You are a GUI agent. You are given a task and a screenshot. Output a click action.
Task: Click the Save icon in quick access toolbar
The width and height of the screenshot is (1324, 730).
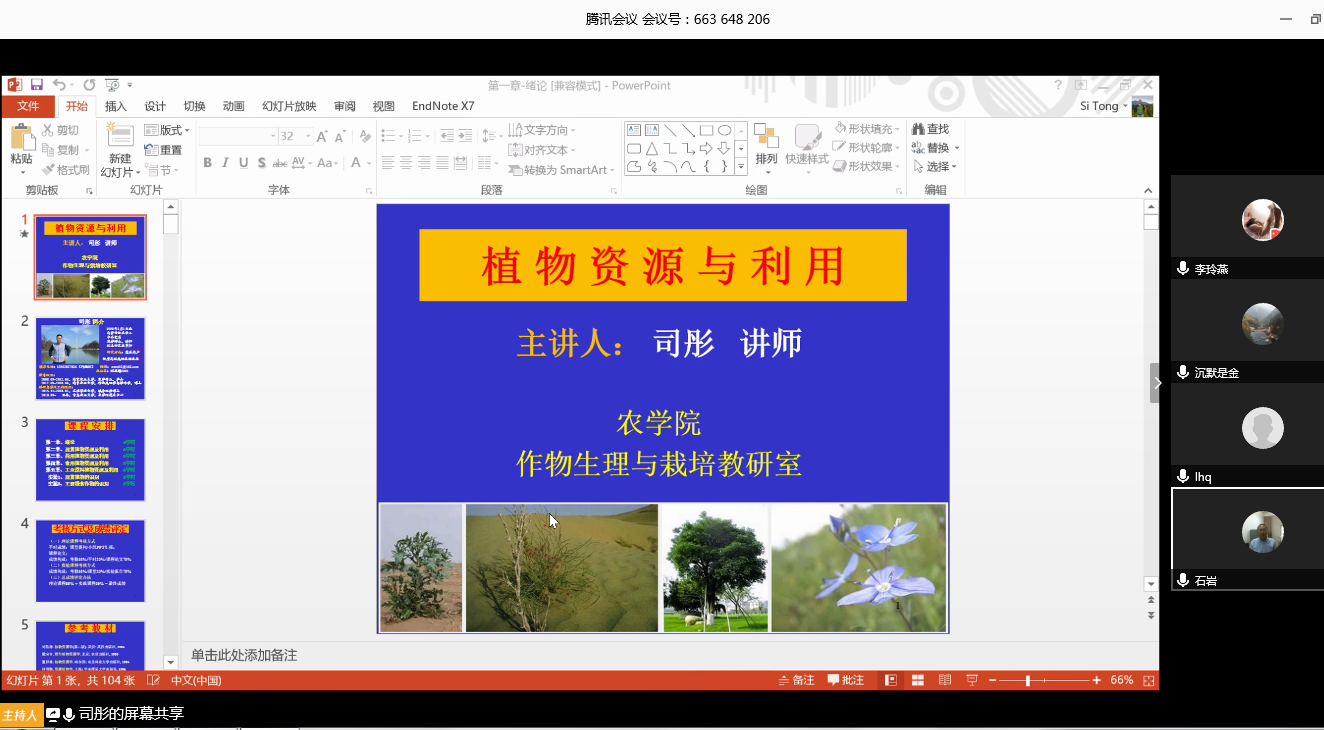pos(37,85)
